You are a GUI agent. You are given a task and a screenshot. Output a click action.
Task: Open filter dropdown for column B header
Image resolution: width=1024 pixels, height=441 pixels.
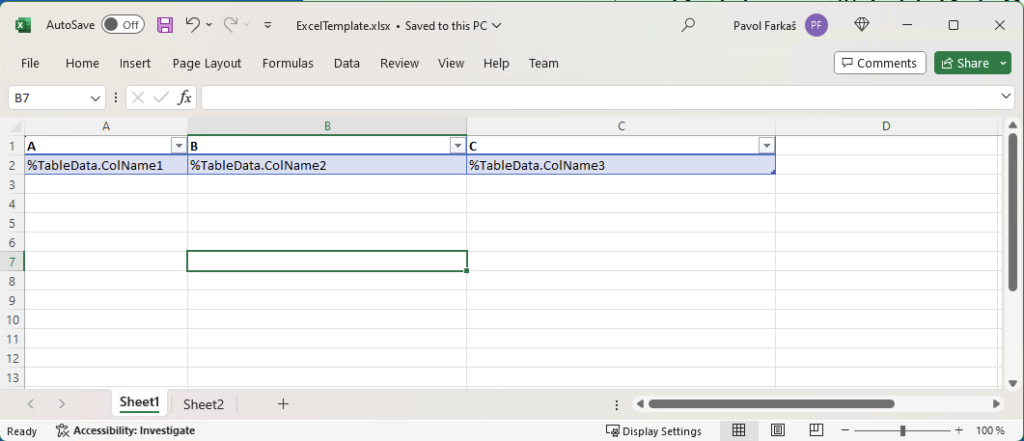pyautogui.click(x=457, y=146)
